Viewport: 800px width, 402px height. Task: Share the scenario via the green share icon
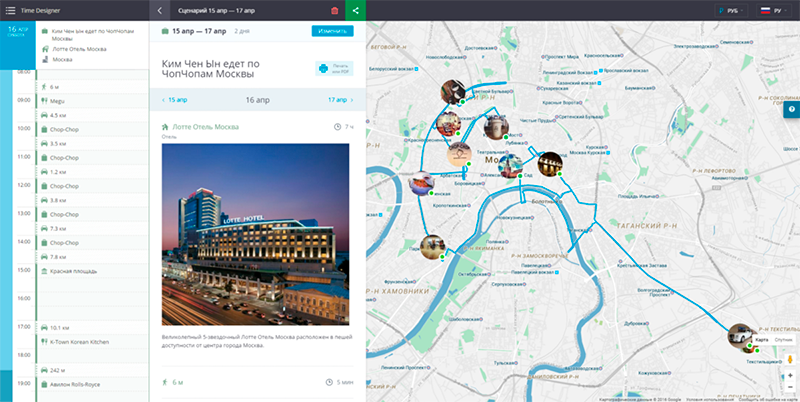pyautogui.click(x=355, y=10)
